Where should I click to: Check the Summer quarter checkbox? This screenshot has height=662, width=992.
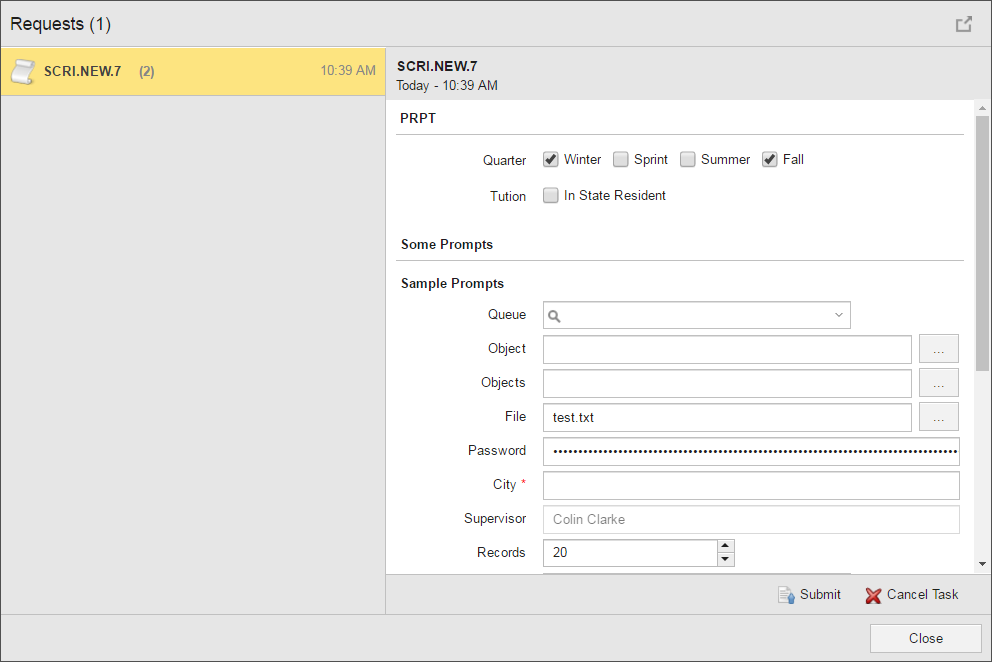(688, 159)
